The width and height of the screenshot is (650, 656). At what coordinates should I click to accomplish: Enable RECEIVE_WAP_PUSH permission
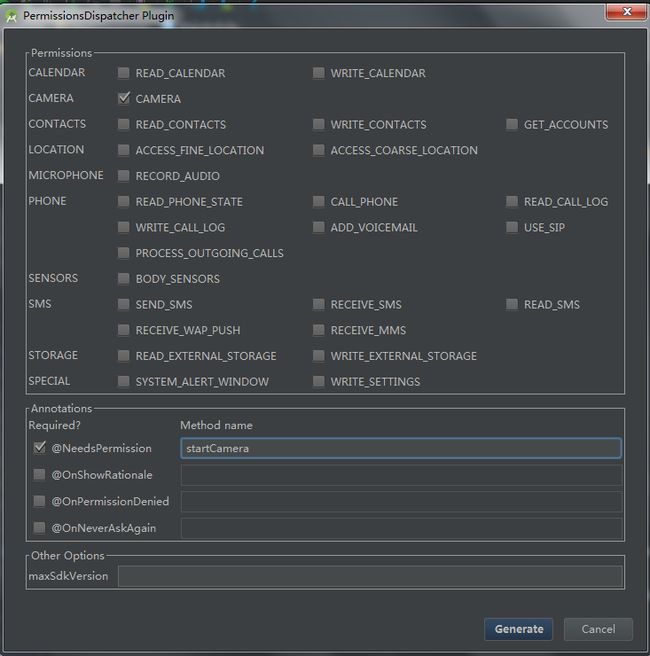123,330
